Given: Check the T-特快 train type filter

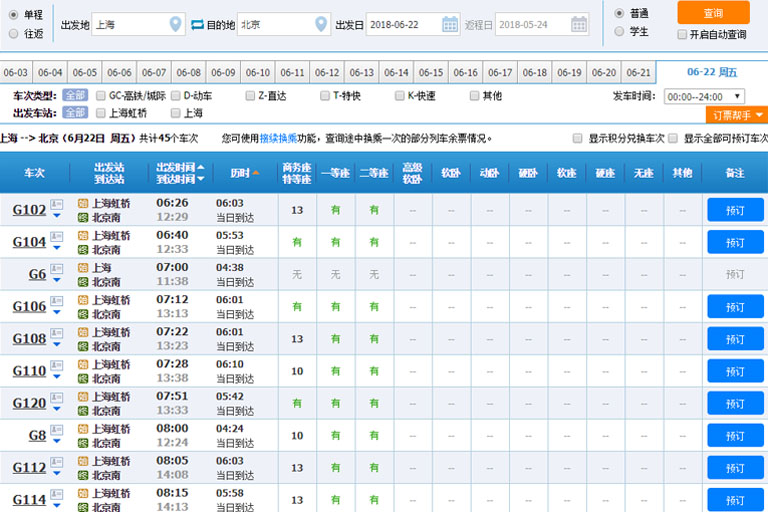Looking at the screenshot, I should pos(325,96).
